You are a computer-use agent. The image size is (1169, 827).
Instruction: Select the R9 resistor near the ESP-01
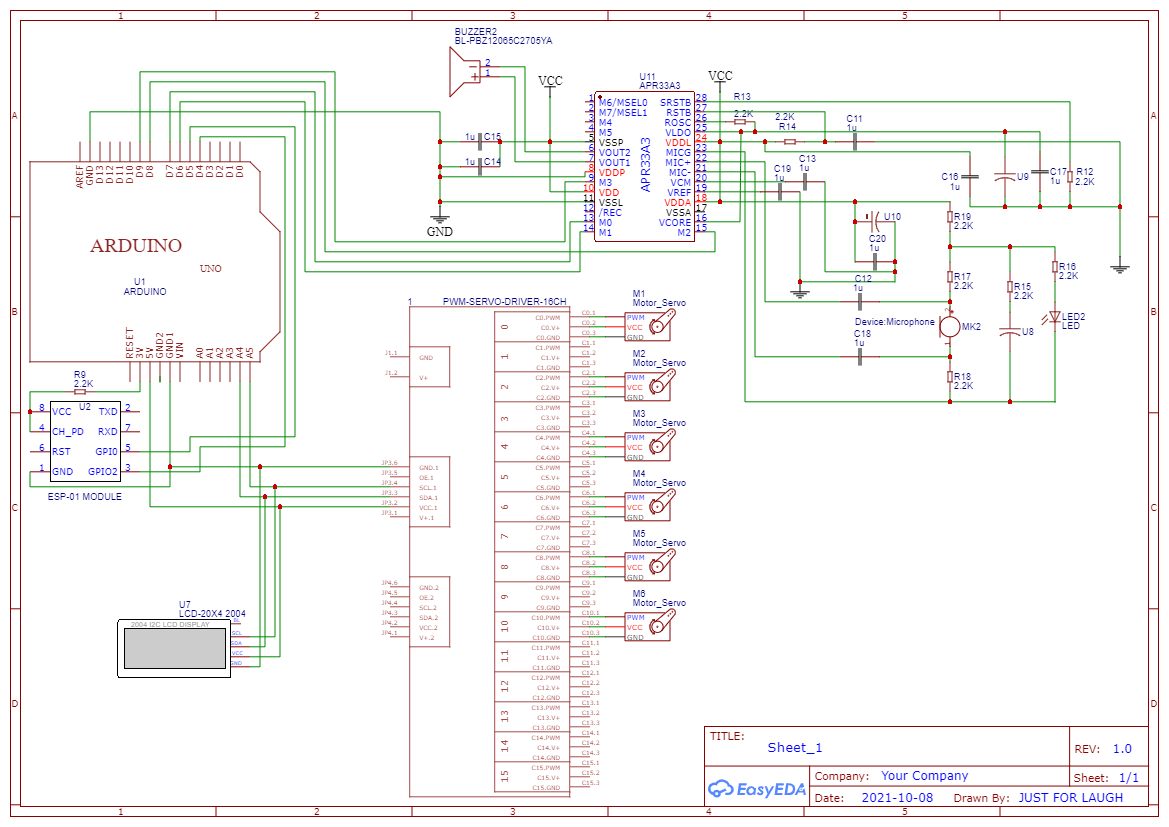pyautogui.click(x=81, y=391)
